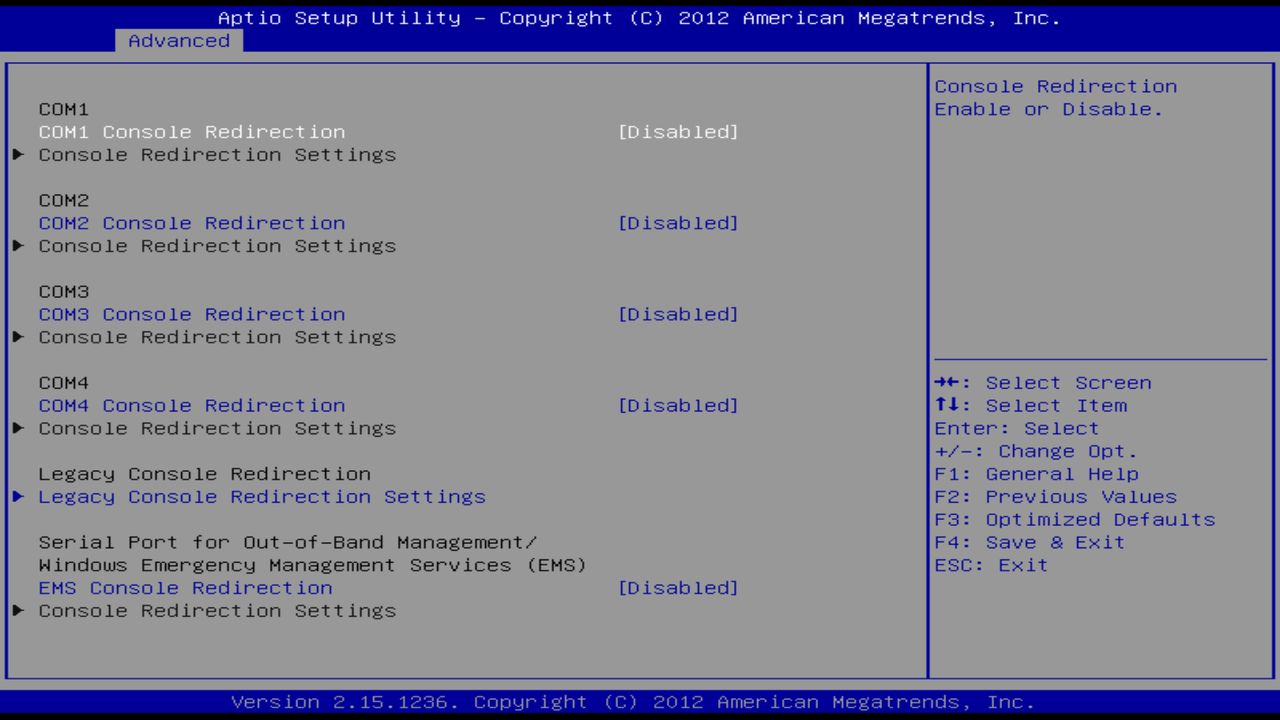Open EMS Console Redirection Settings submenu
Screen dimensions: 1280x720
point(216,610)
